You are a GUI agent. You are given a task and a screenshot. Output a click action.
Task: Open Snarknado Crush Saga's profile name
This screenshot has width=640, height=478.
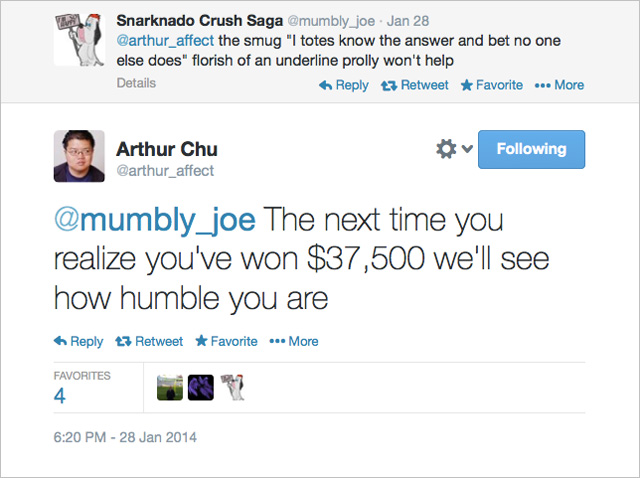point(200,21)
